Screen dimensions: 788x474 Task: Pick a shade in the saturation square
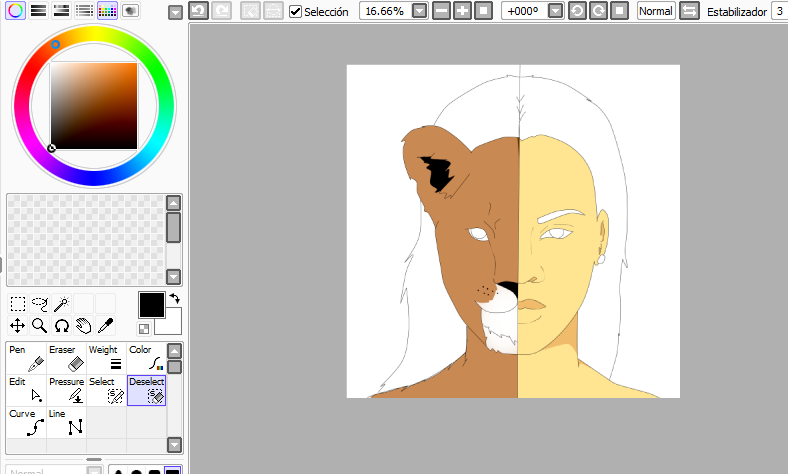pyautogui.click(x=94, y=106)
